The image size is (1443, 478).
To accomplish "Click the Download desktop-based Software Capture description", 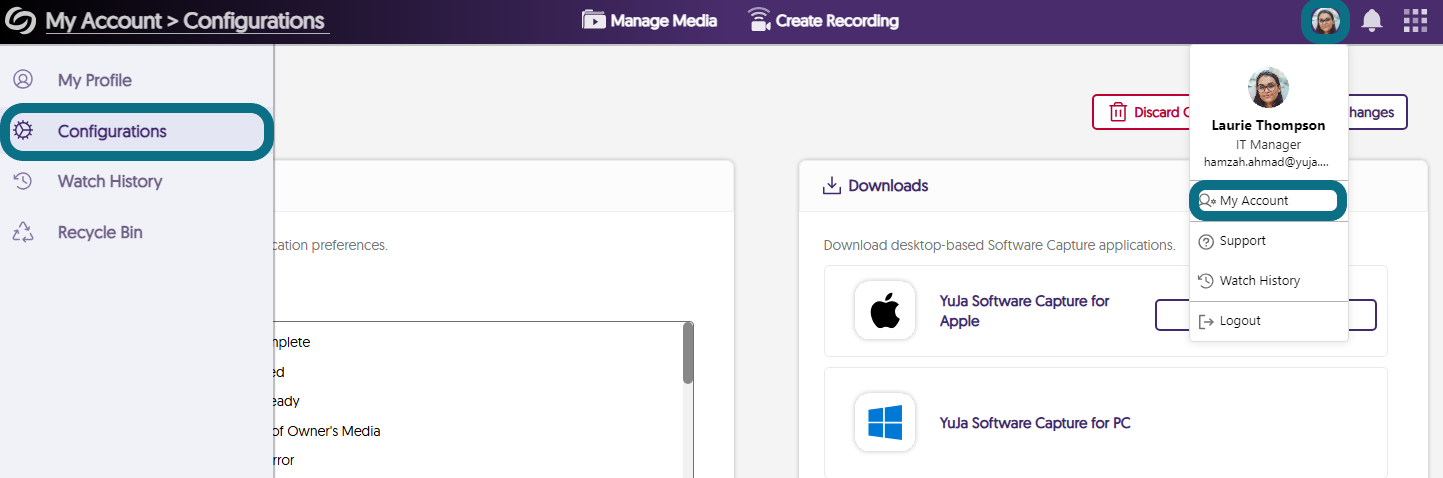I will click(x=999, y=245).
